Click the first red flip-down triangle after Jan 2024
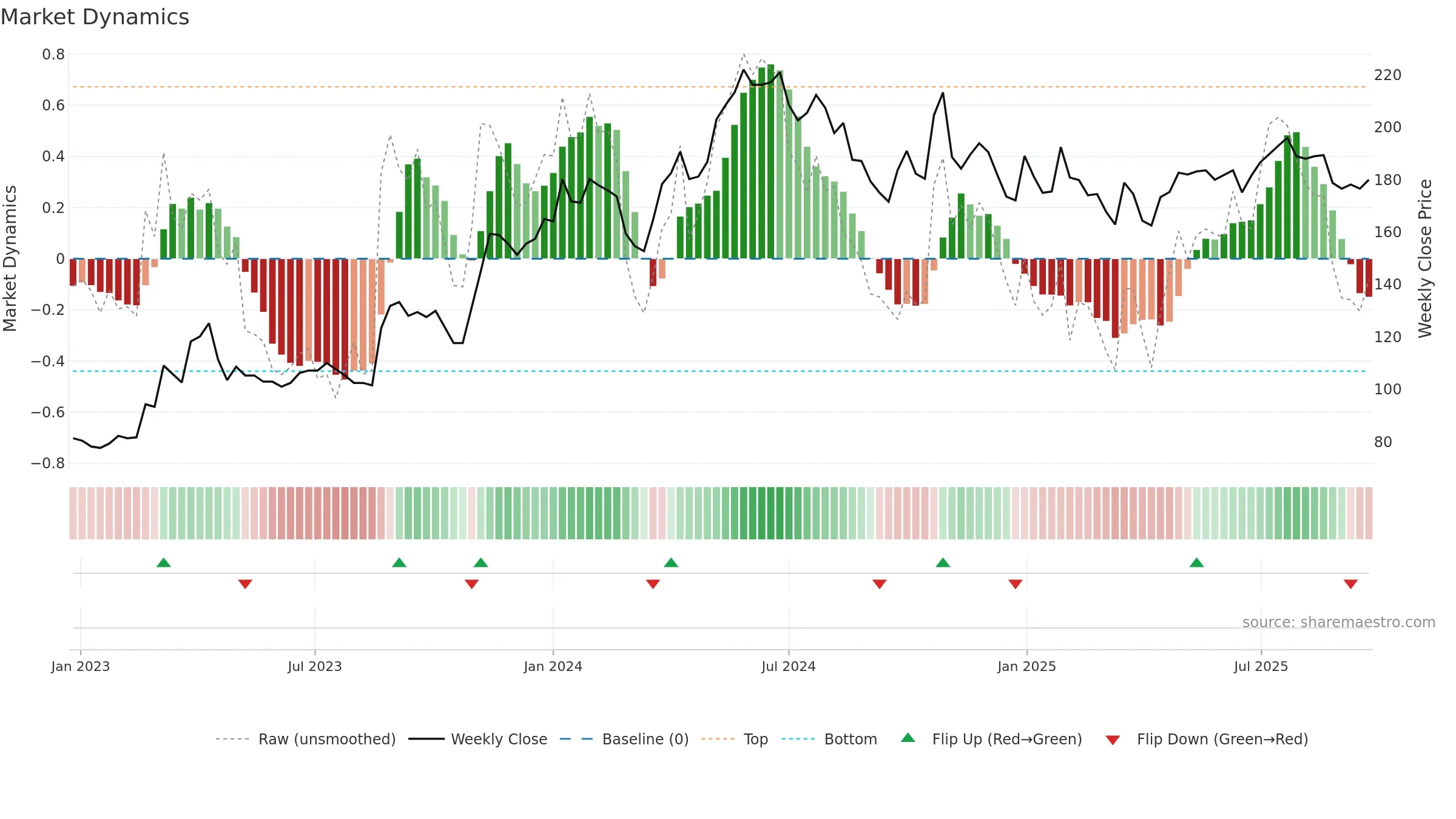This screenshot has width=1456, height=819. coord(653,584)
